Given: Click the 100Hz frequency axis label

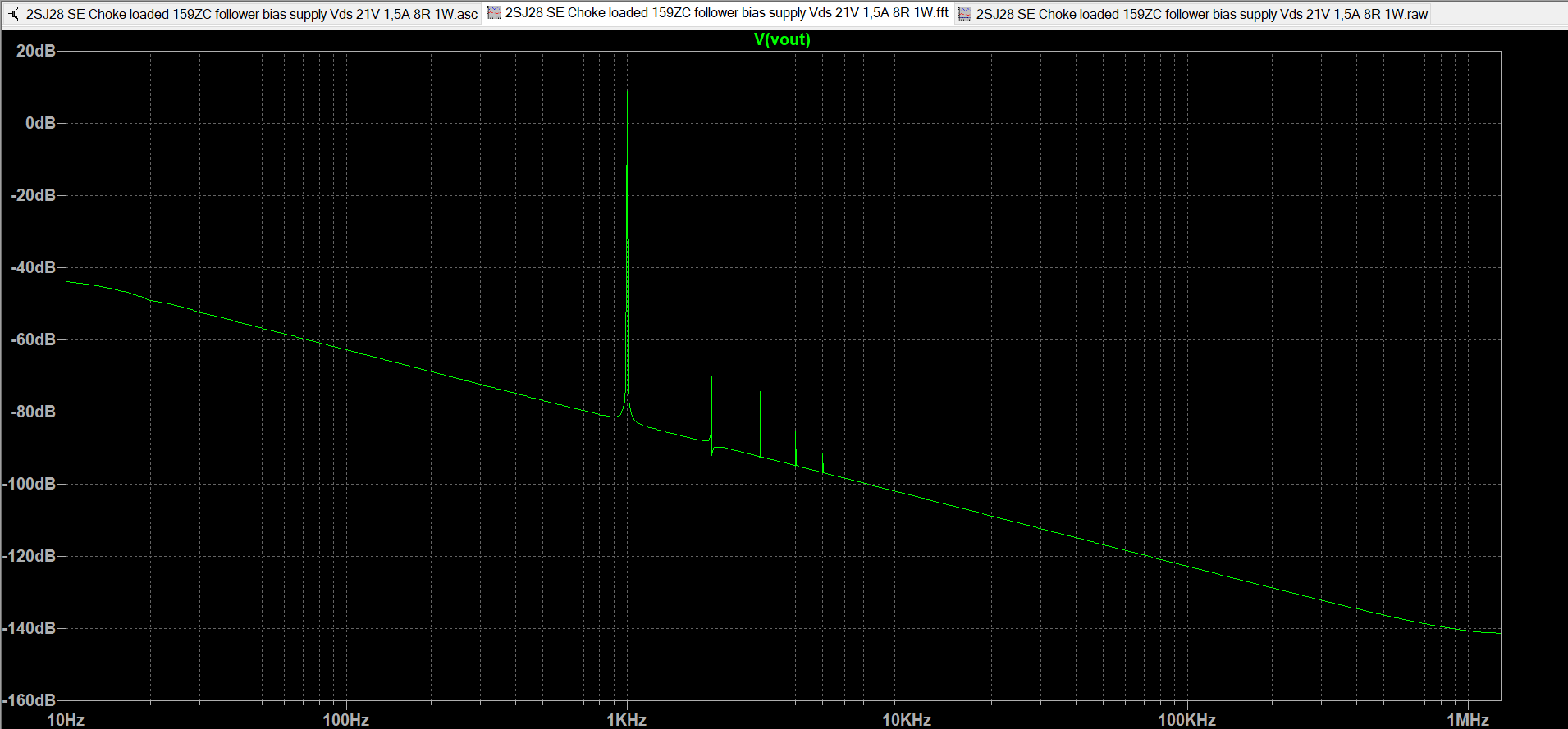Looking at the screenshot, I should pos(345,720).
